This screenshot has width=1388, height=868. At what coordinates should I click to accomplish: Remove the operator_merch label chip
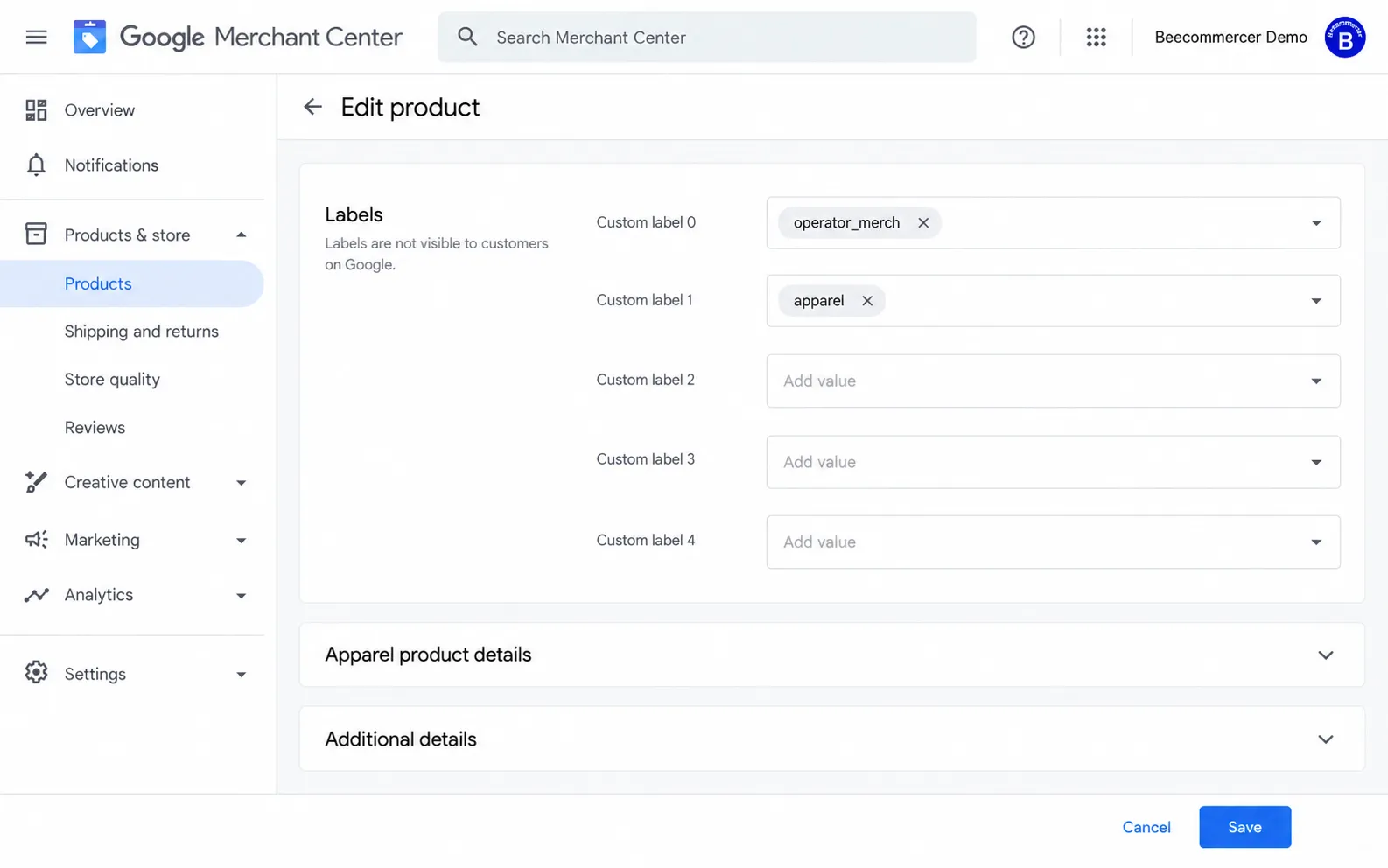[923, 222]
